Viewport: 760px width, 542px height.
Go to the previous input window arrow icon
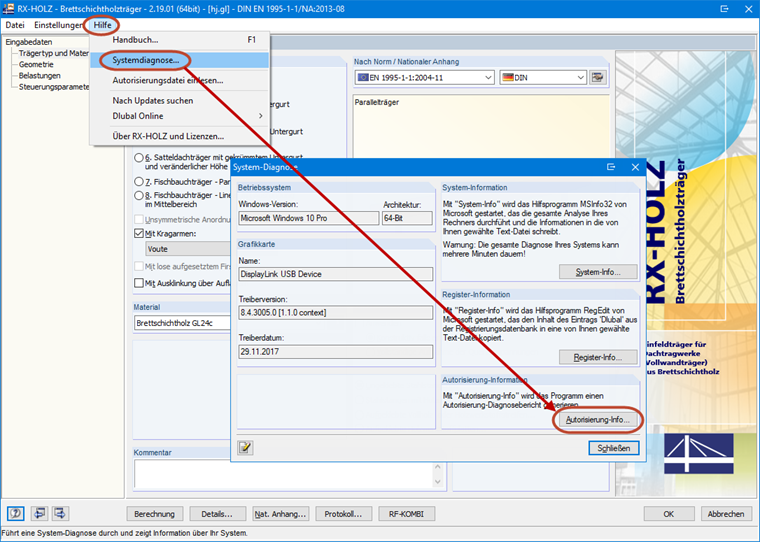[x=39, y=513]
